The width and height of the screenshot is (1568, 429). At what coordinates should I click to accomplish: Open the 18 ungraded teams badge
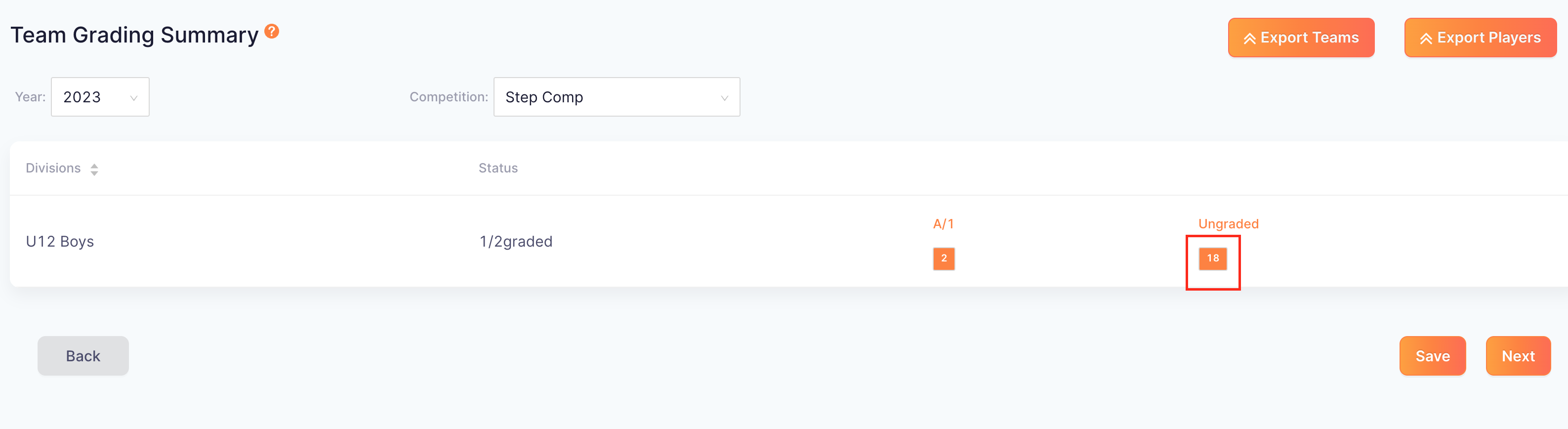tap(1212, 258)
